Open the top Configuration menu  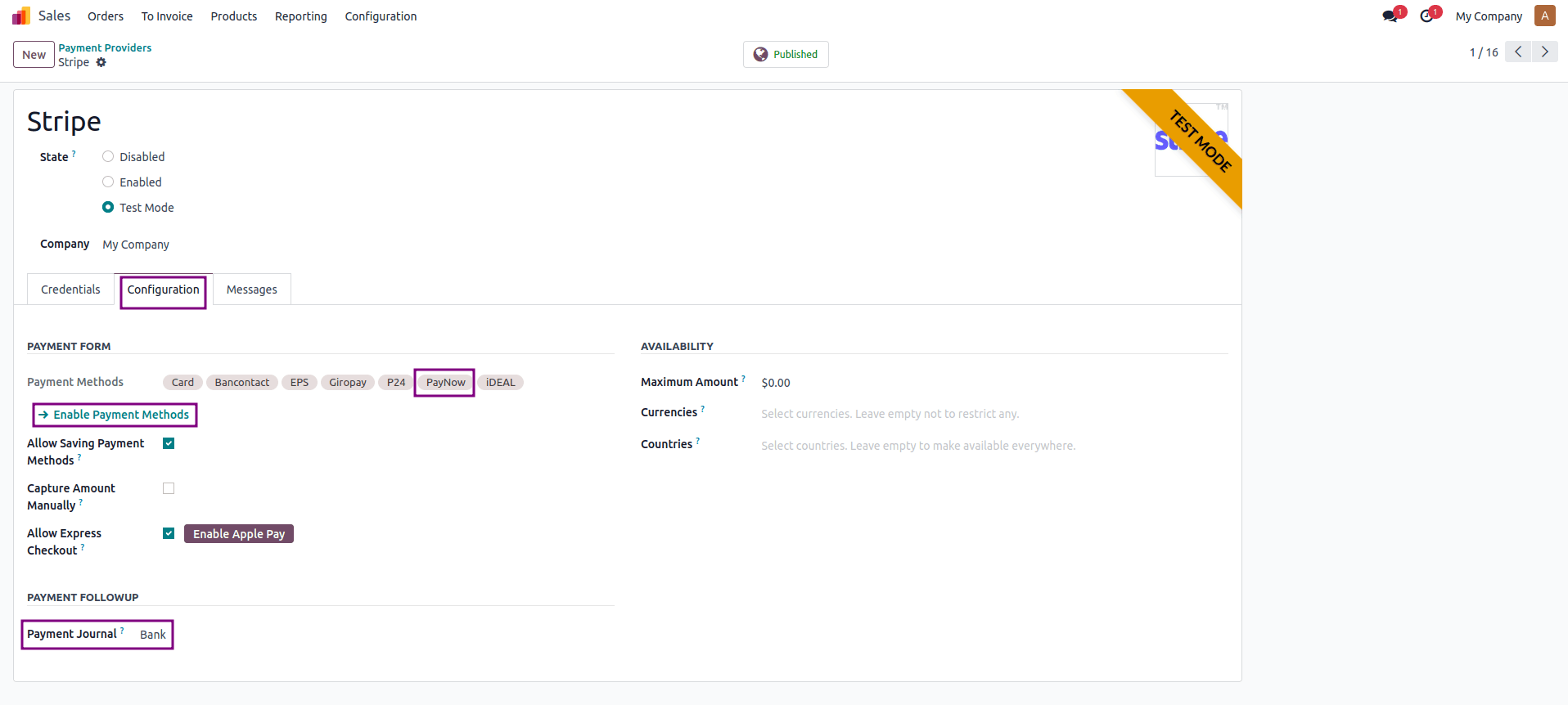pyautogui.click(x=381, y=16)
